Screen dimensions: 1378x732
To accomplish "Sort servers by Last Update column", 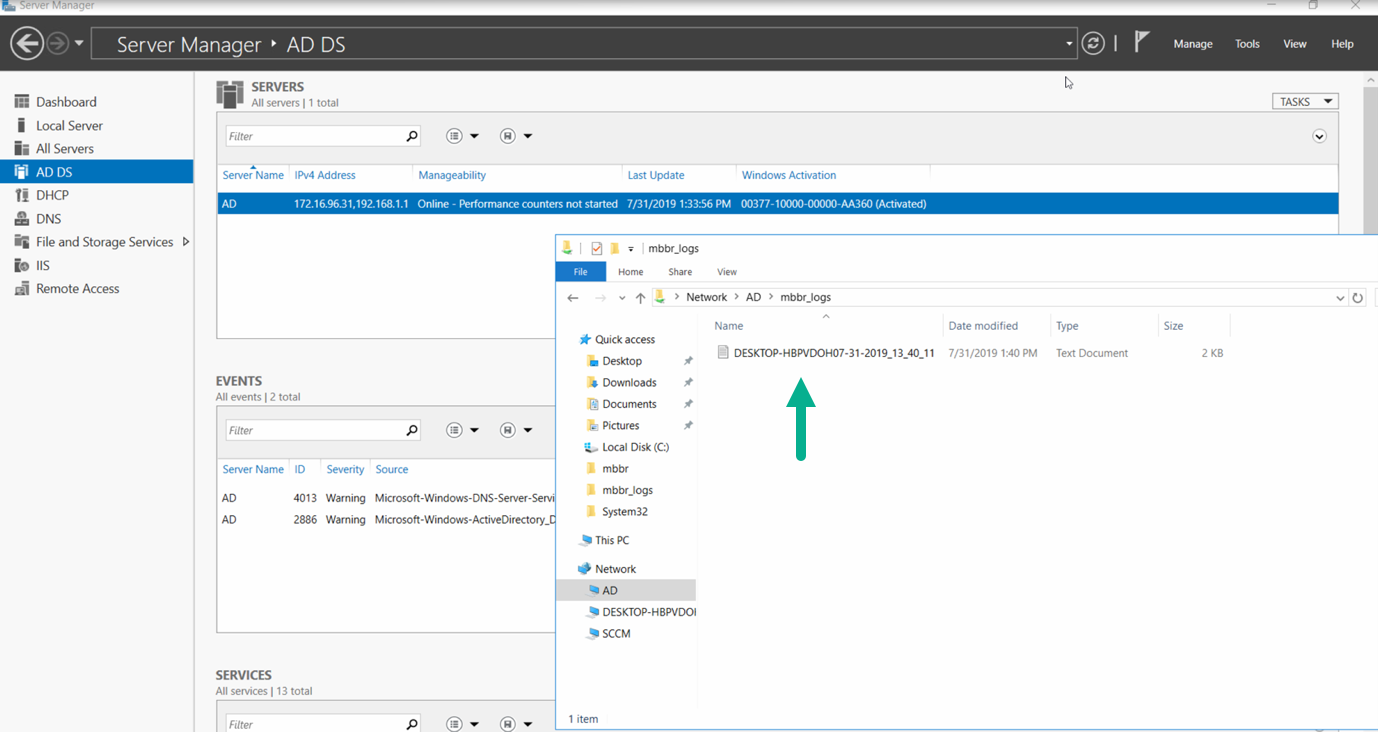I will click(x=656, y=175).
